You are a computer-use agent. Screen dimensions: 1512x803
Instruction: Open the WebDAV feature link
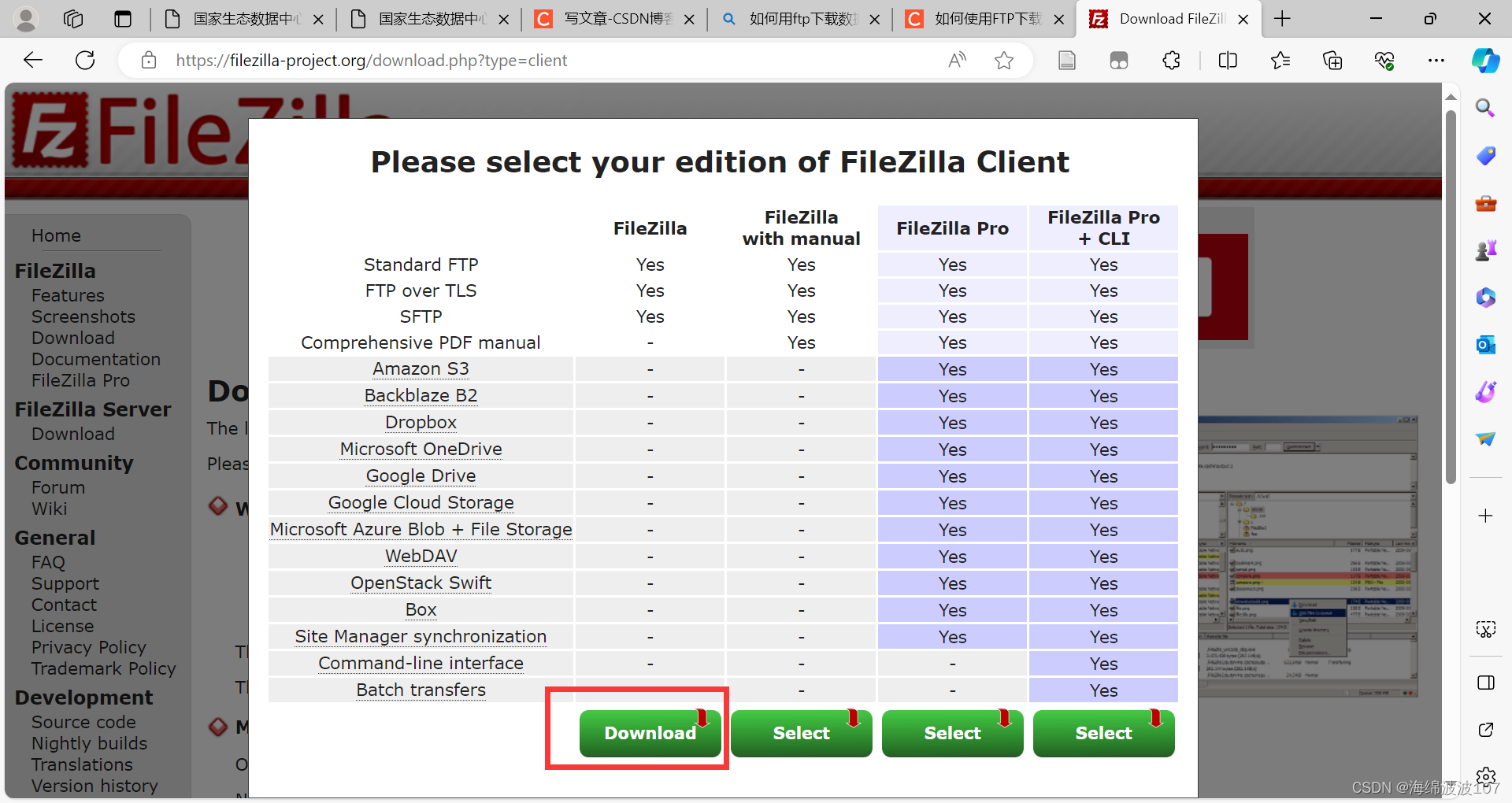[421, 557]
